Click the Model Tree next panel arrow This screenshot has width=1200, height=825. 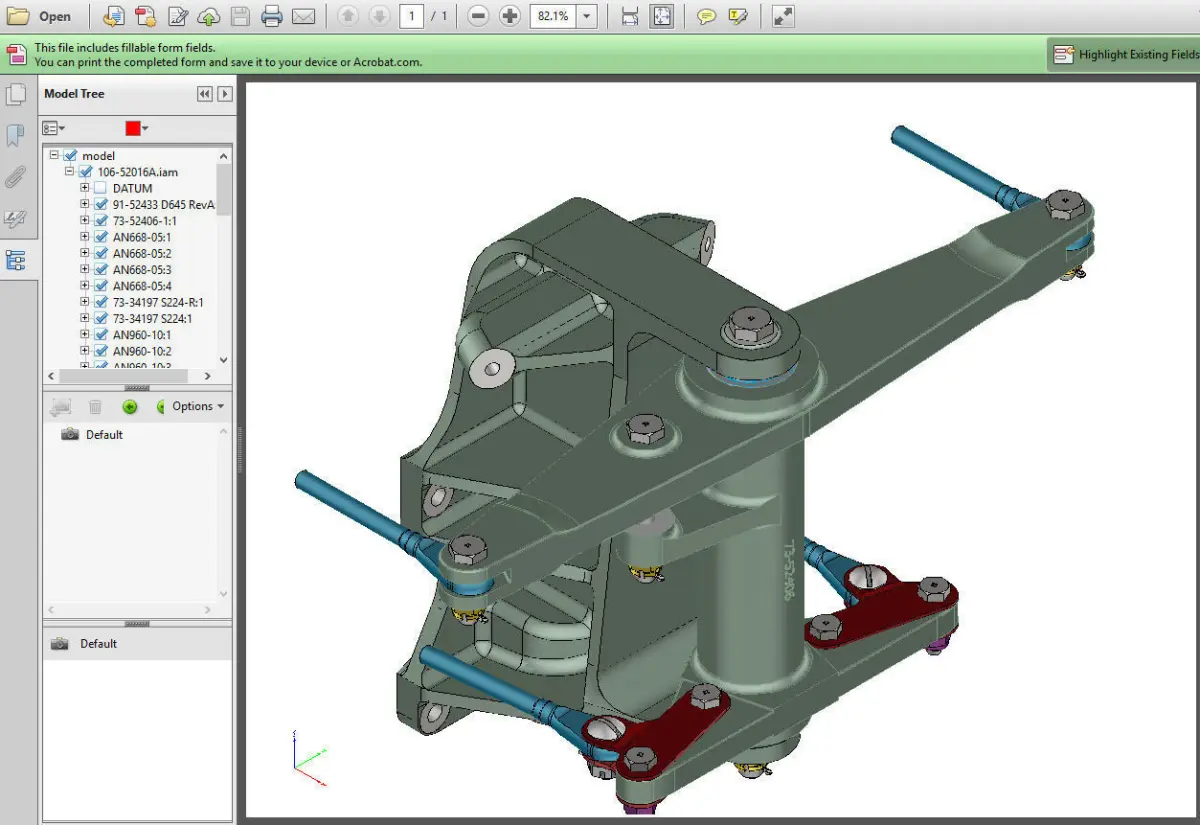(225, 94)
